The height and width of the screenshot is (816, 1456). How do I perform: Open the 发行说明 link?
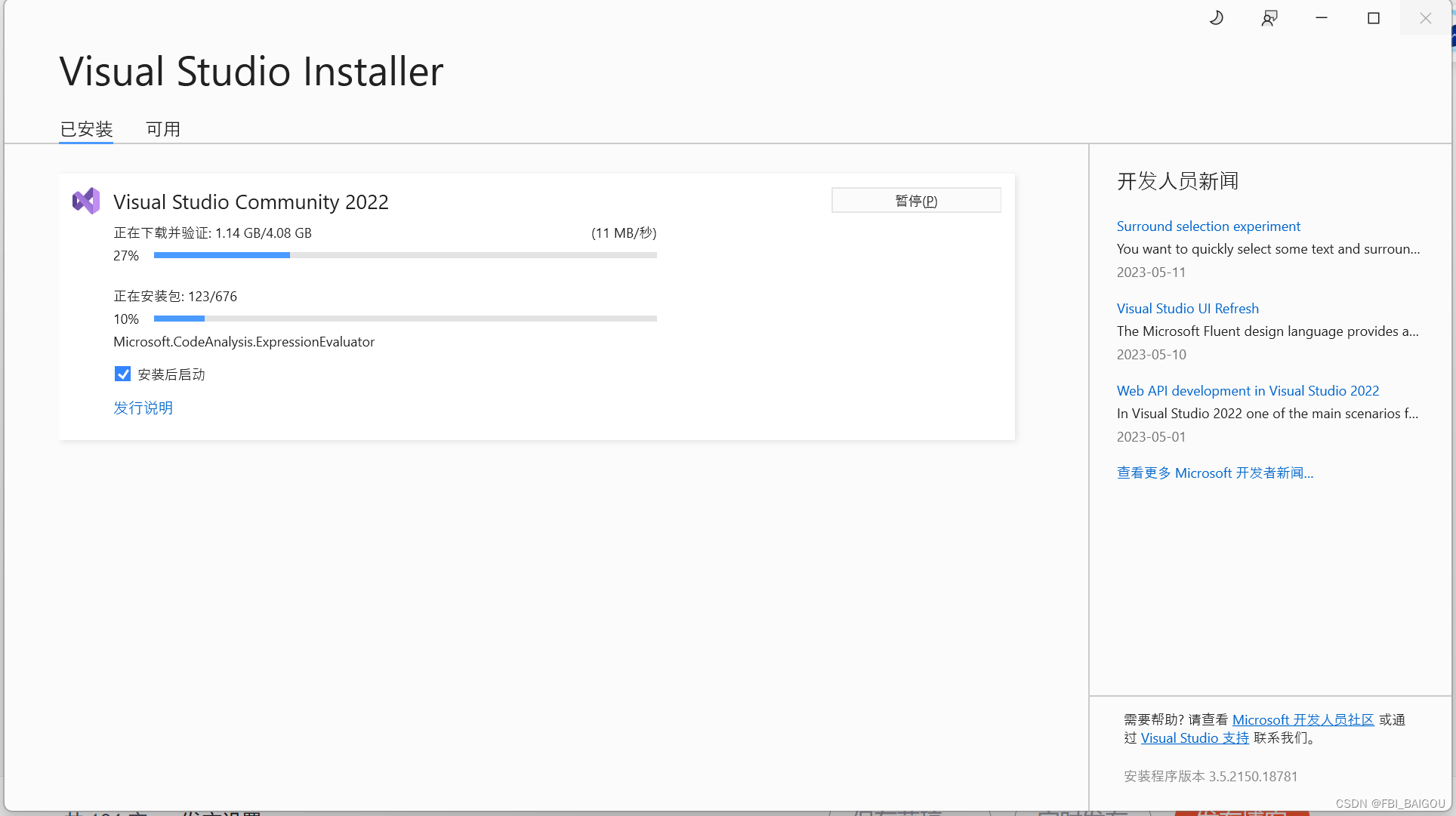point(143,408)
